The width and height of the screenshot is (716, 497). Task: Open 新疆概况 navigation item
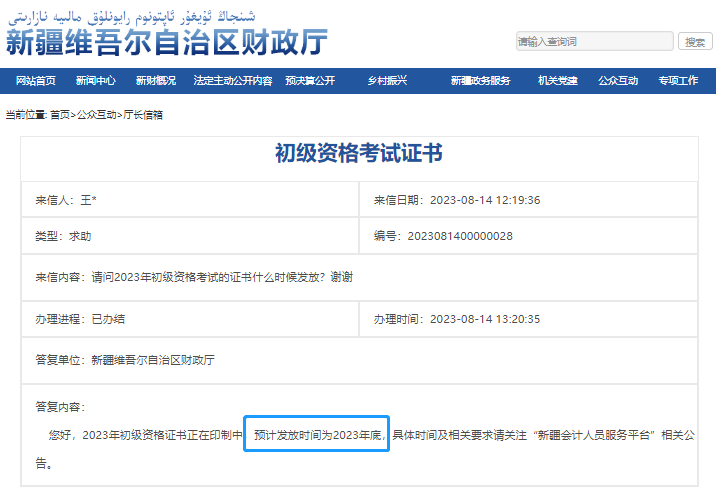point(156,81)
